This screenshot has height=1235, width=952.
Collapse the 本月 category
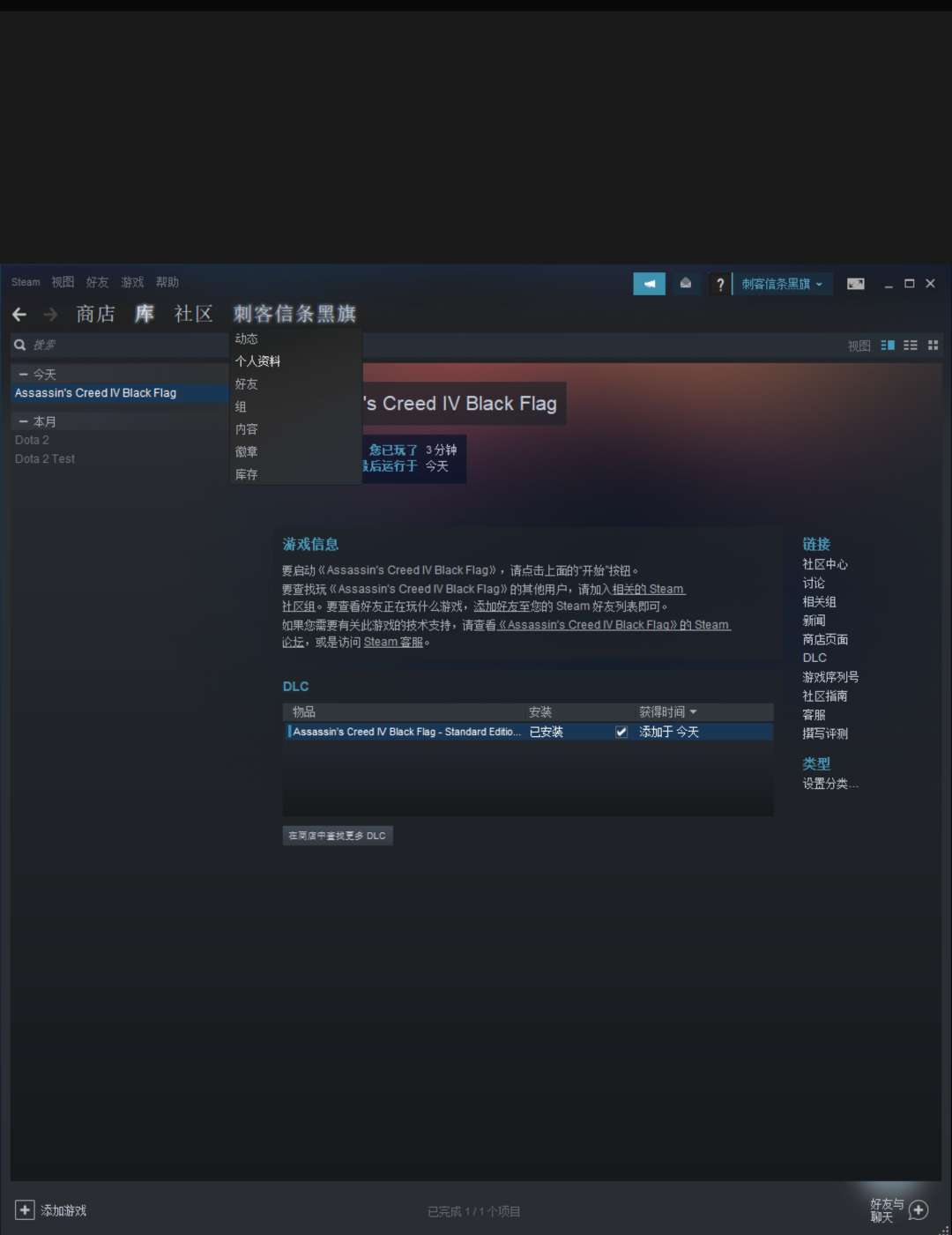pyautogui.click(x=23, y=421)
